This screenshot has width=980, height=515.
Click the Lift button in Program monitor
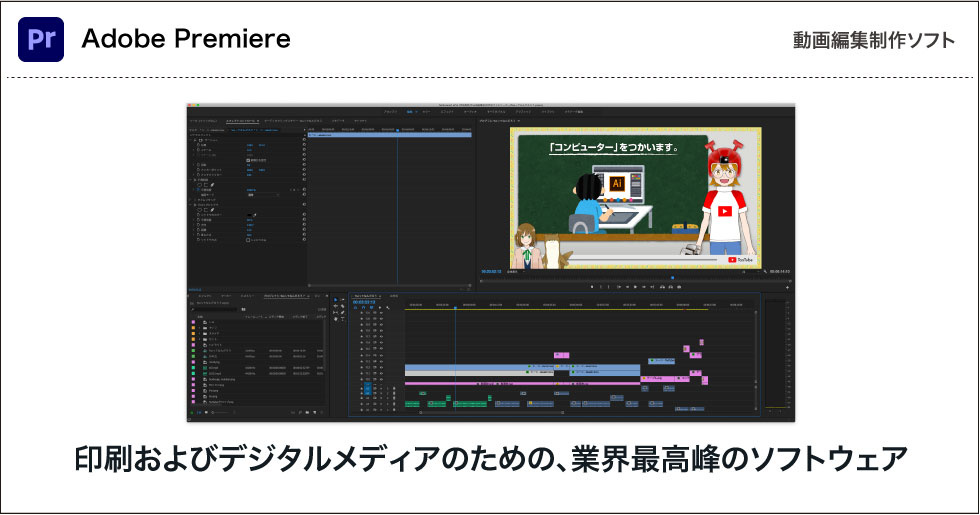click(662, 287)
